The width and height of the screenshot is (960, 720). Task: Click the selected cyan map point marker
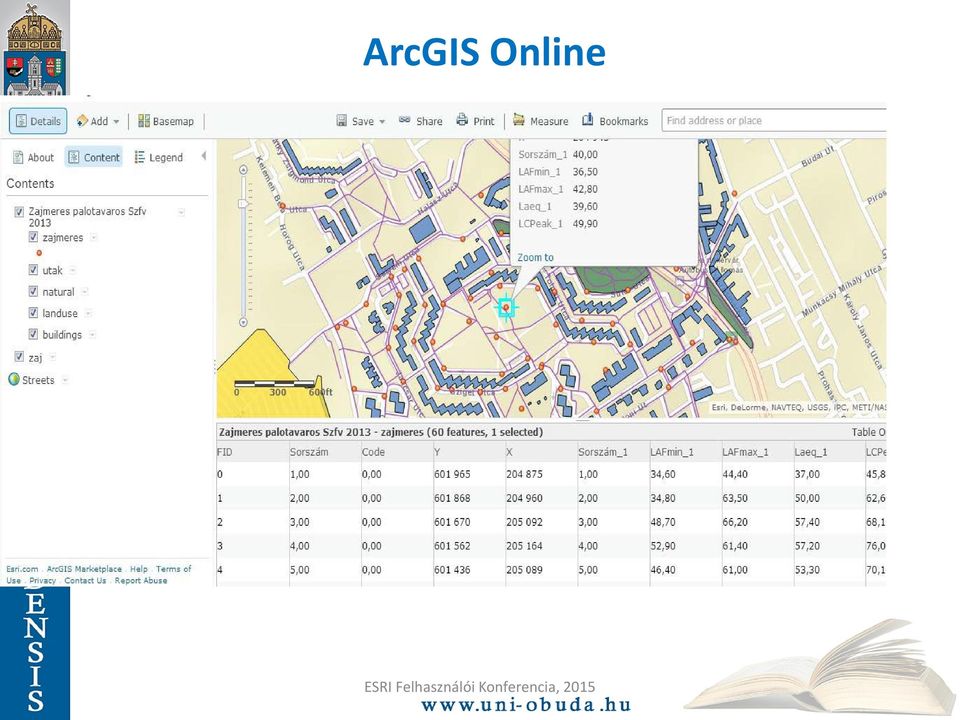pyautogui.click(x=506, y=307)
